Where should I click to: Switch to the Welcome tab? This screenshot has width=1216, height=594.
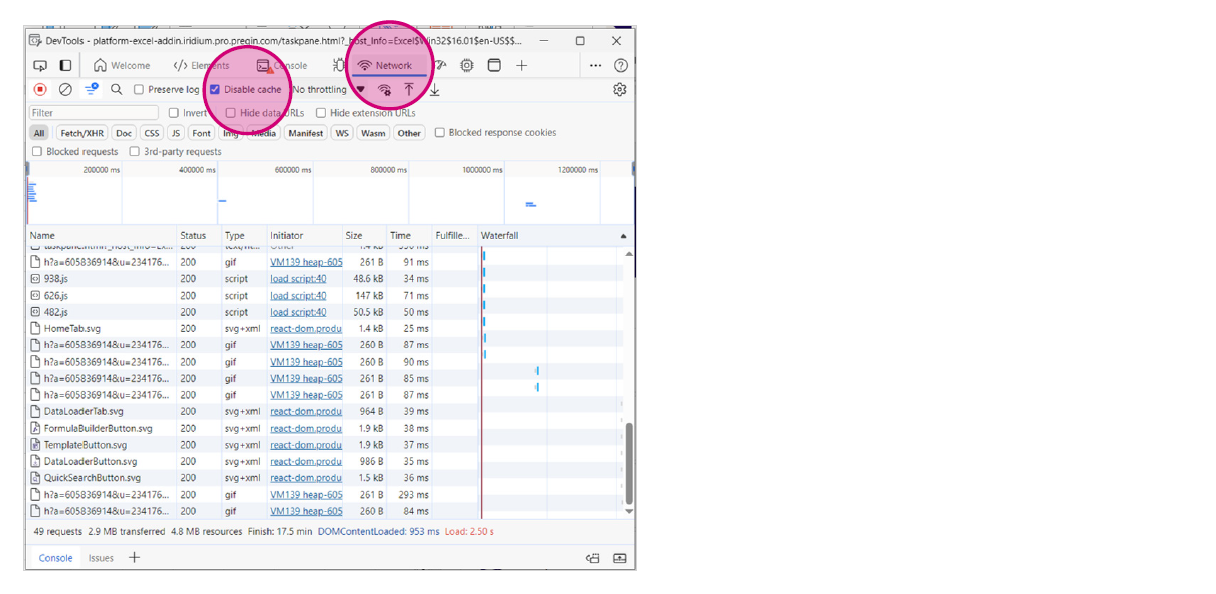[122, 65]
